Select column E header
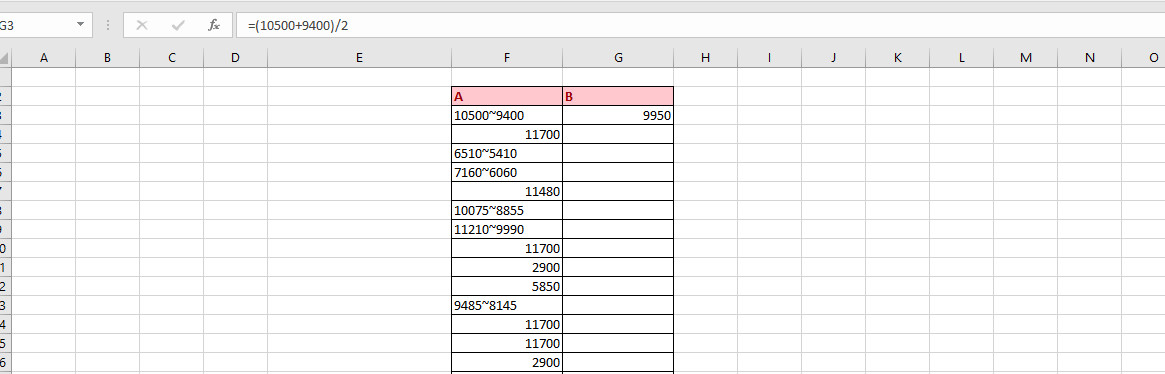This screenshot has width=1165, height=374. pos(360,57)
